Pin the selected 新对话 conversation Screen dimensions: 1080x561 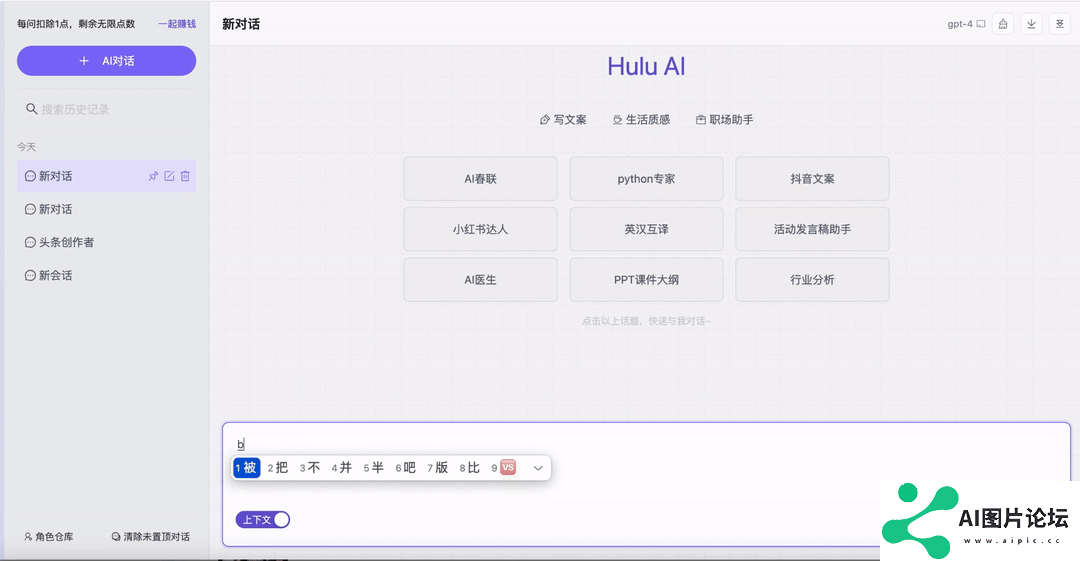(x=153, y=176)
